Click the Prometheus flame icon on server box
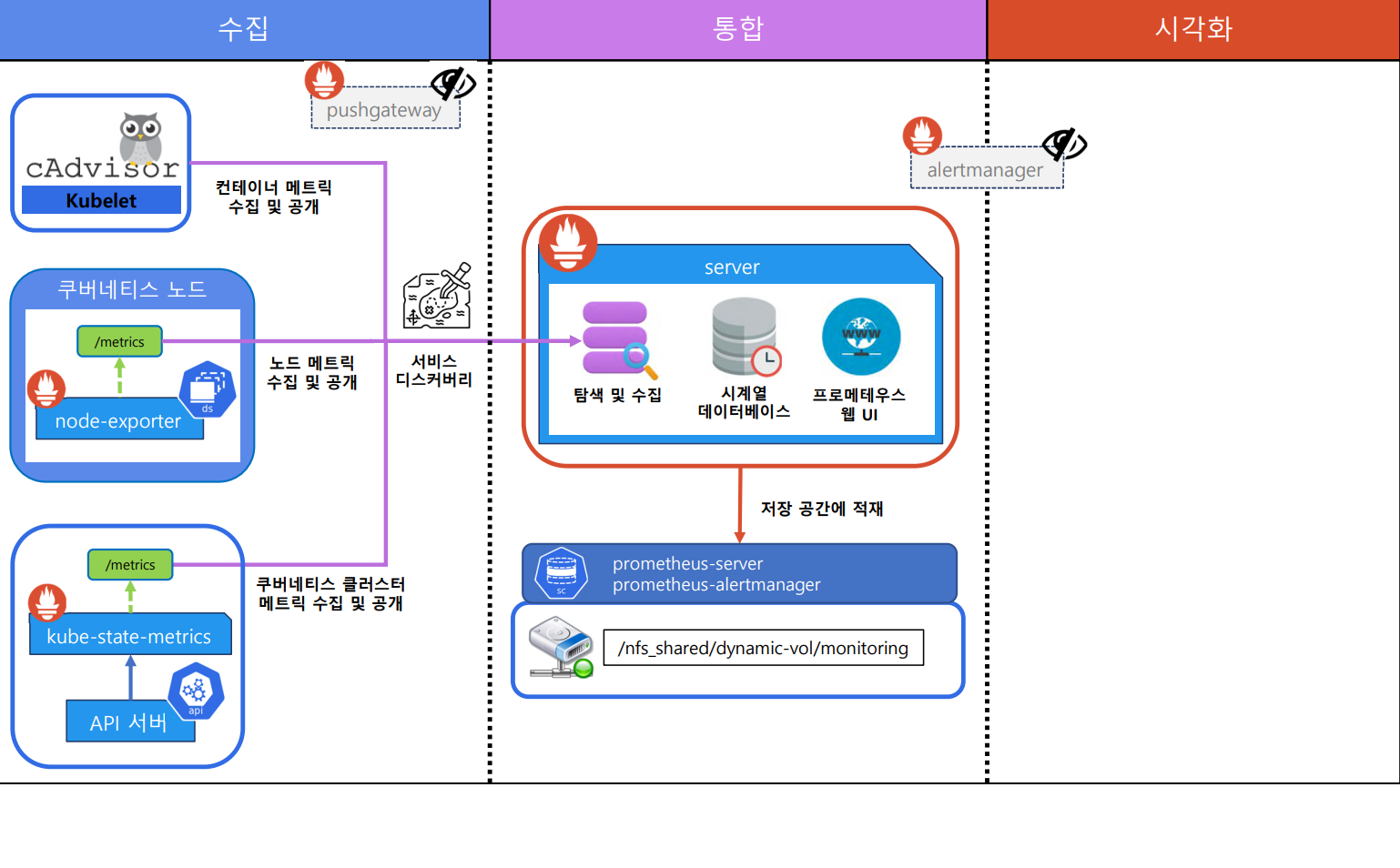 [568, 243]
